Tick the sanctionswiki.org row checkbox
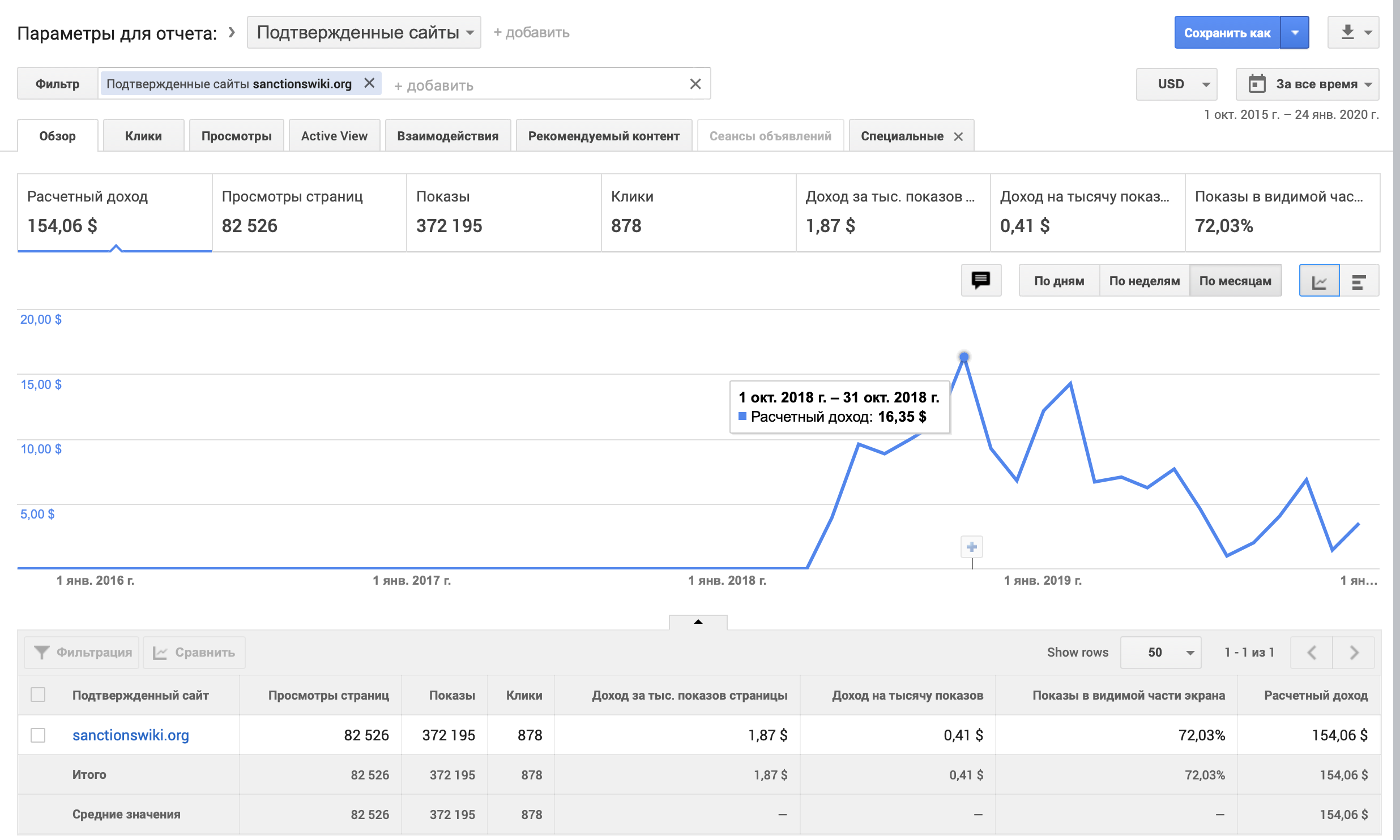The height and width of the screenshot is (840, 1400). pos(38,735)
